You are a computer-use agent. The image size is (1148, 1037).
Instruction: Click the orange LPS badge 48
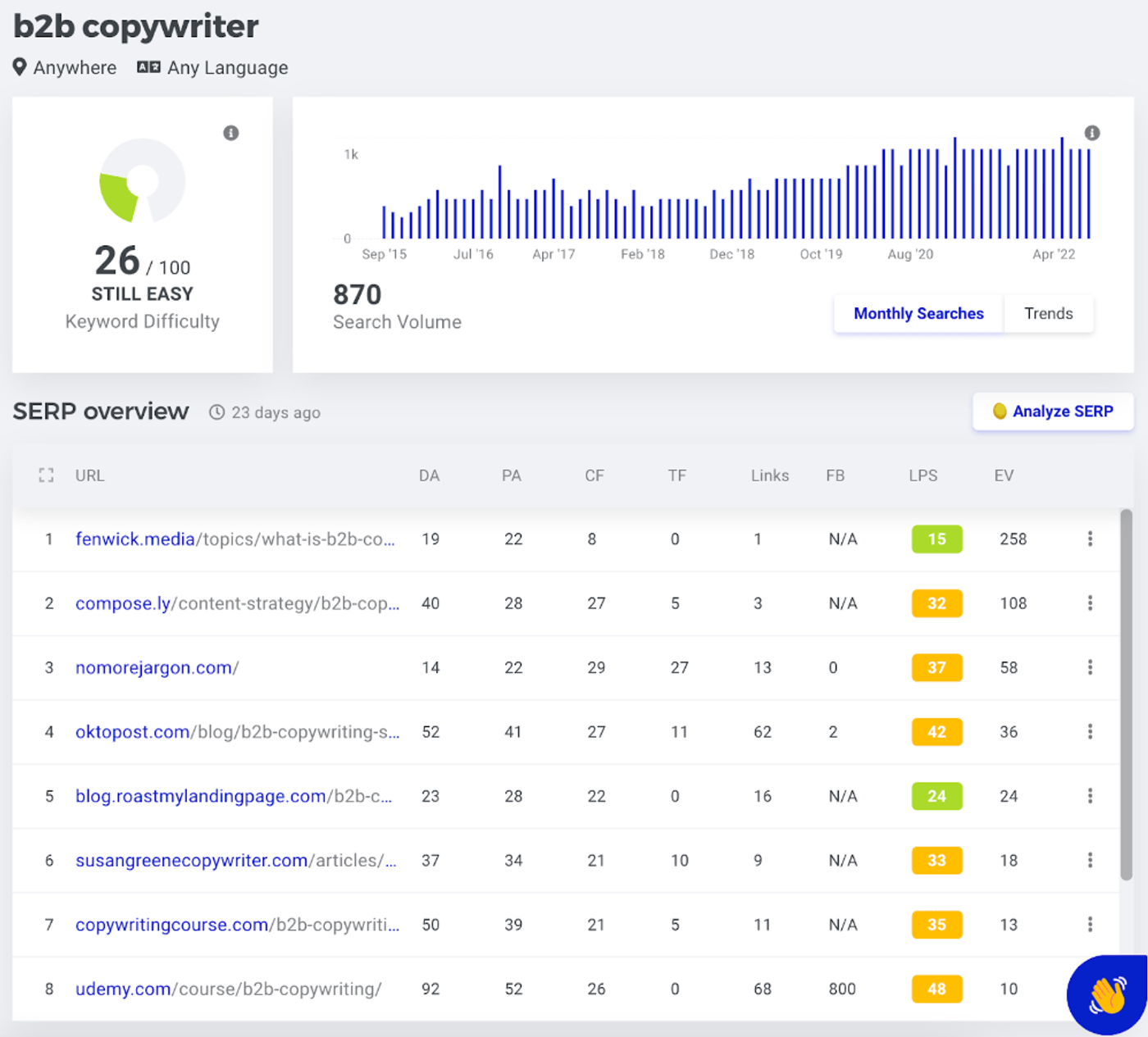click(x=936, y=989)
